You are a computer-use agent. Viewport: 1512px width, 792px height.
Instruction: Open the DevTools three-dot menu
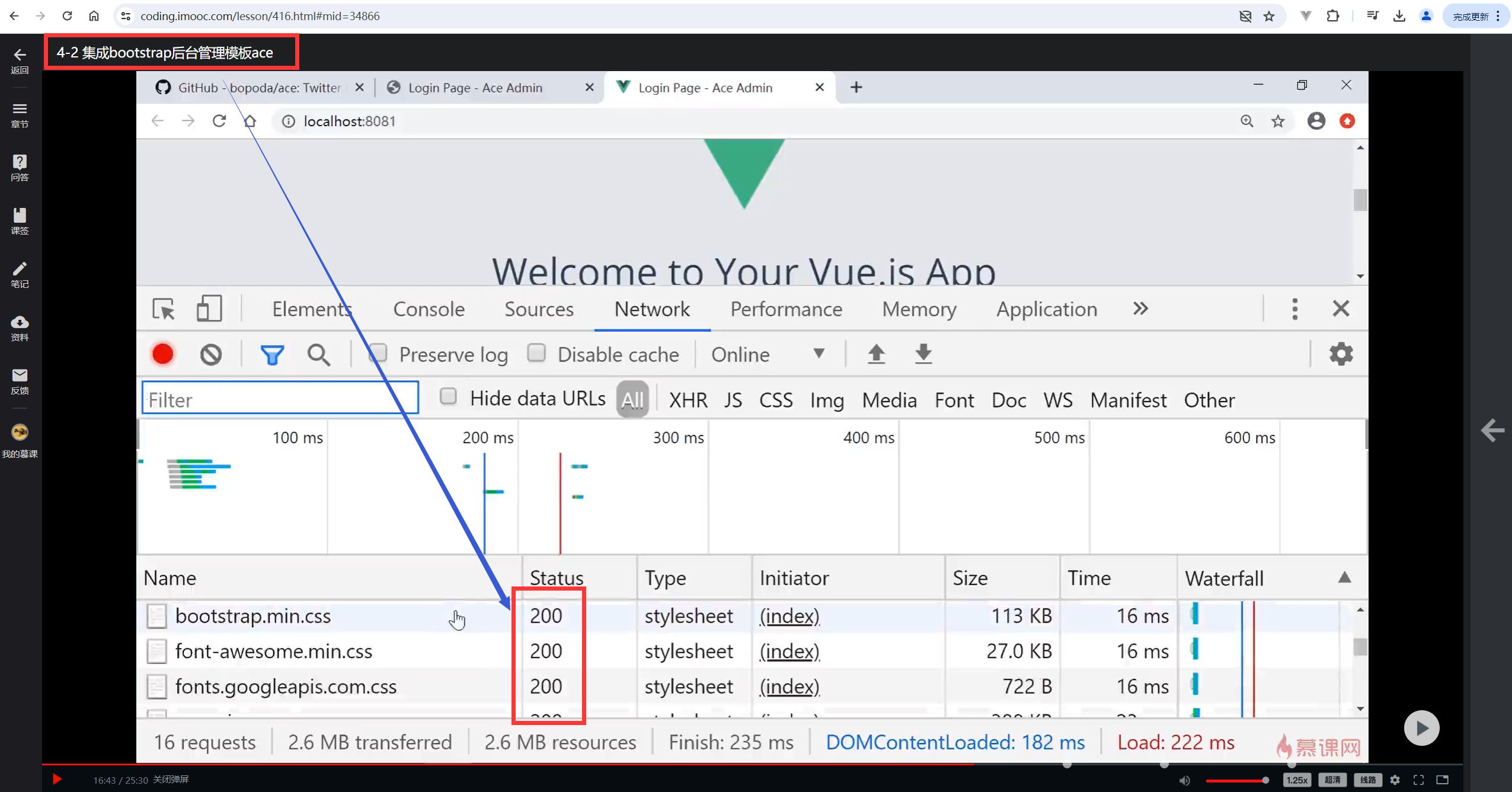(x=1294, y=309)
